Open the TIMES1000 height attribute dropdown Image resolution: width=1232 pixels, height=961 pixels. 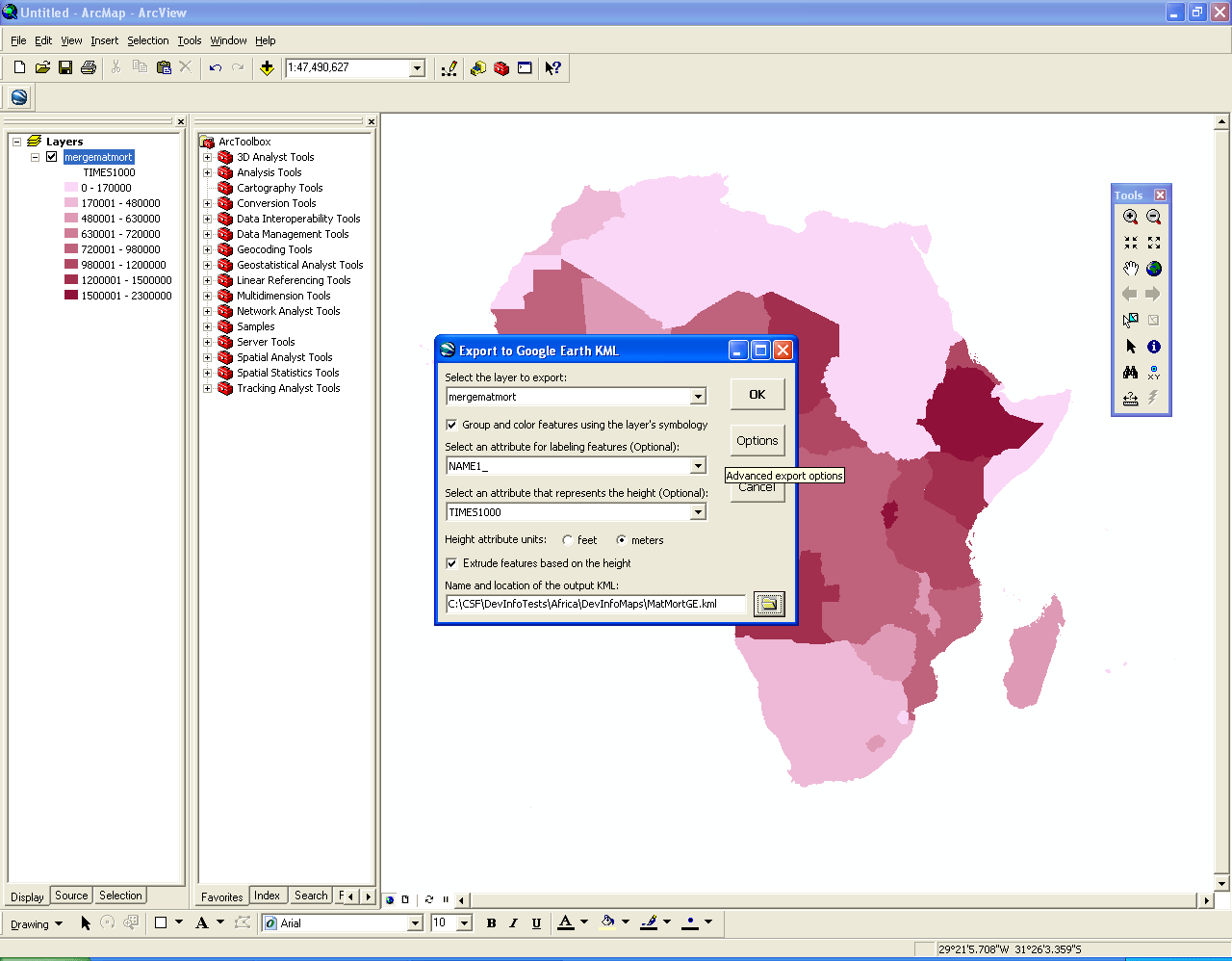(x=699, y=512)
